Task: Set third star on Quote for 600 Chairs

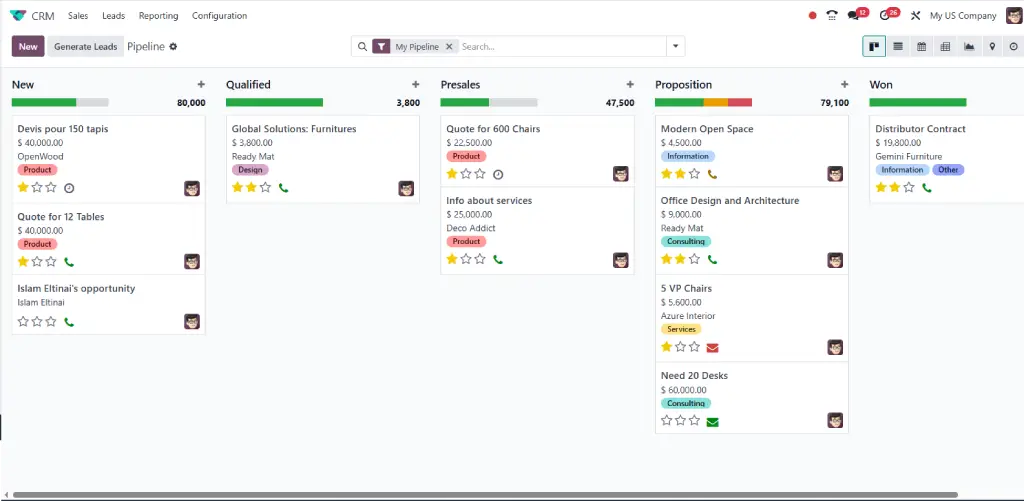Action: click(481, 174)
